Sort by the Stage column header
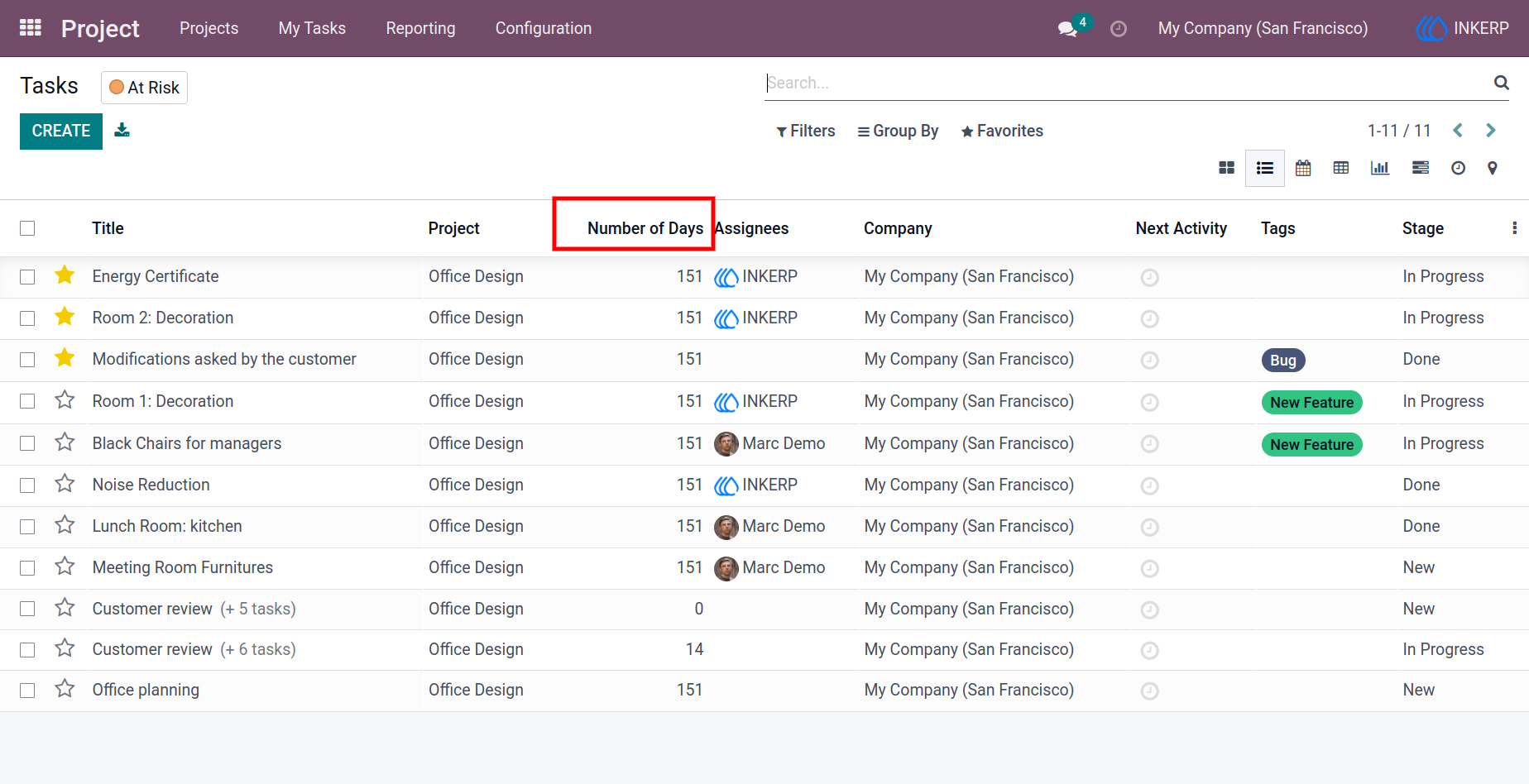Image resolution: width=1529 pixels, height=784 pixels. [x=1423, y=228]
